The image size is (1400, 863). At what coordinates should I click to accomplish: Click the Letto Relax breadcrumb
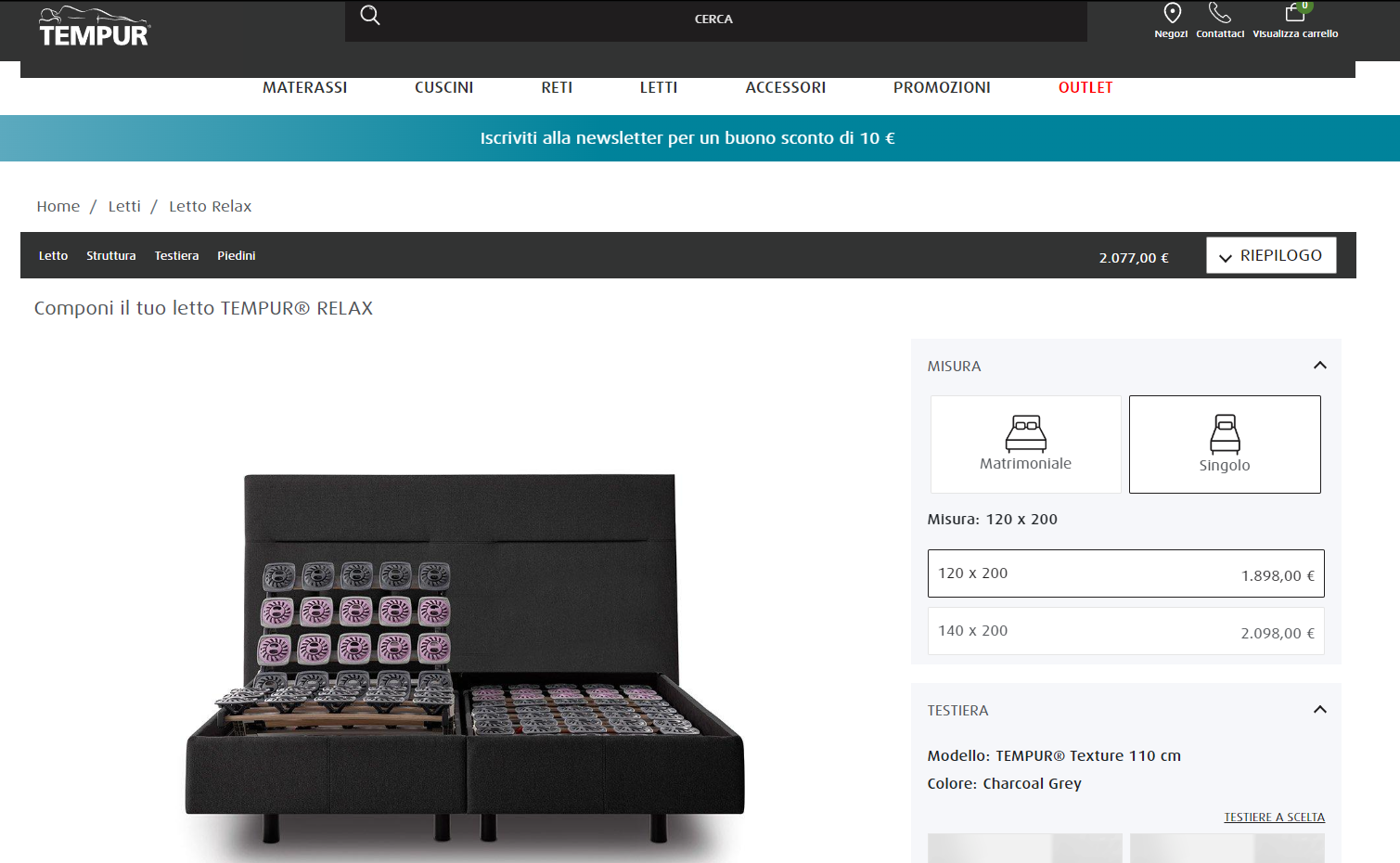point(210,206)
